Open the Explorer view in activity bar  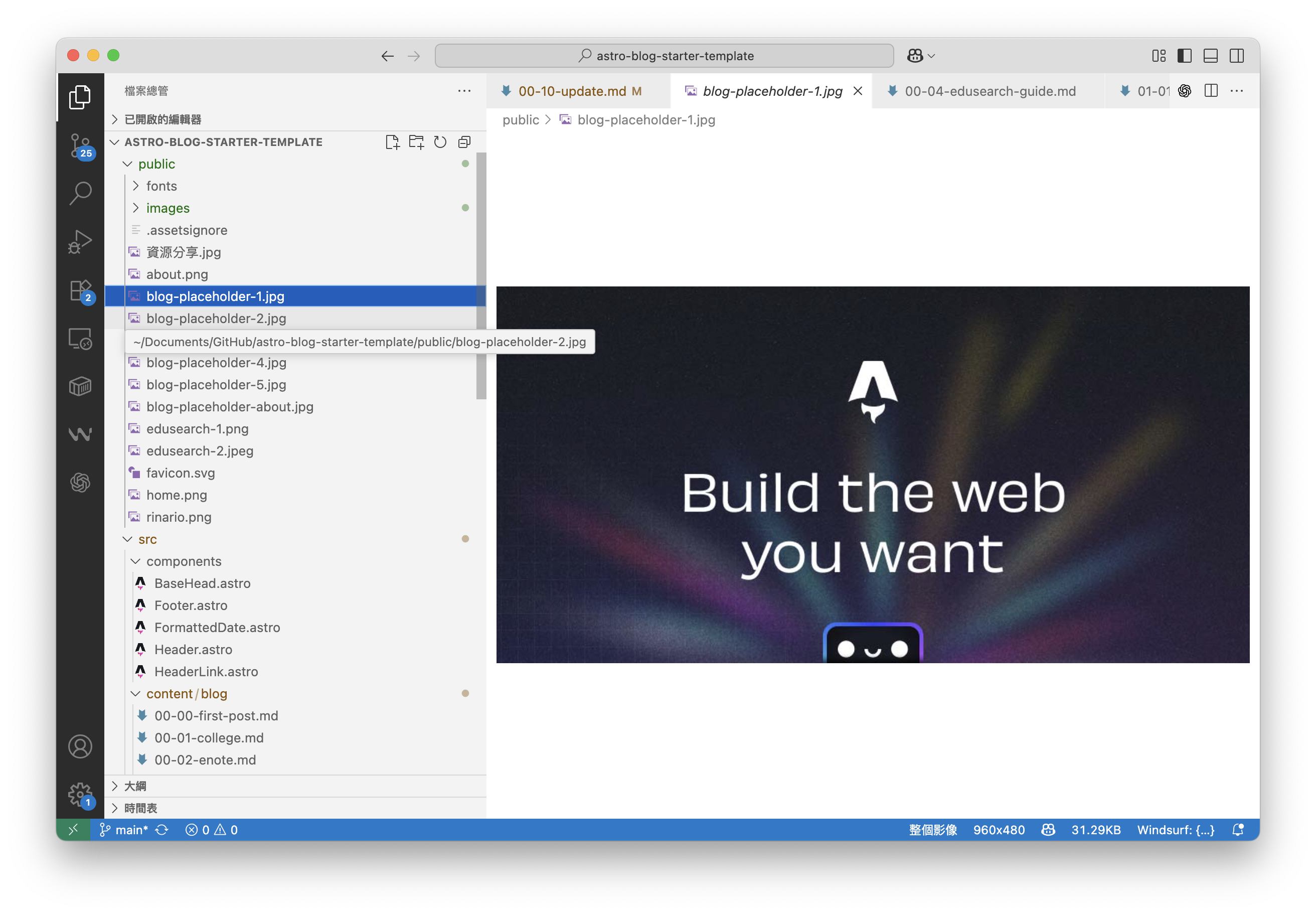[80, 97]
